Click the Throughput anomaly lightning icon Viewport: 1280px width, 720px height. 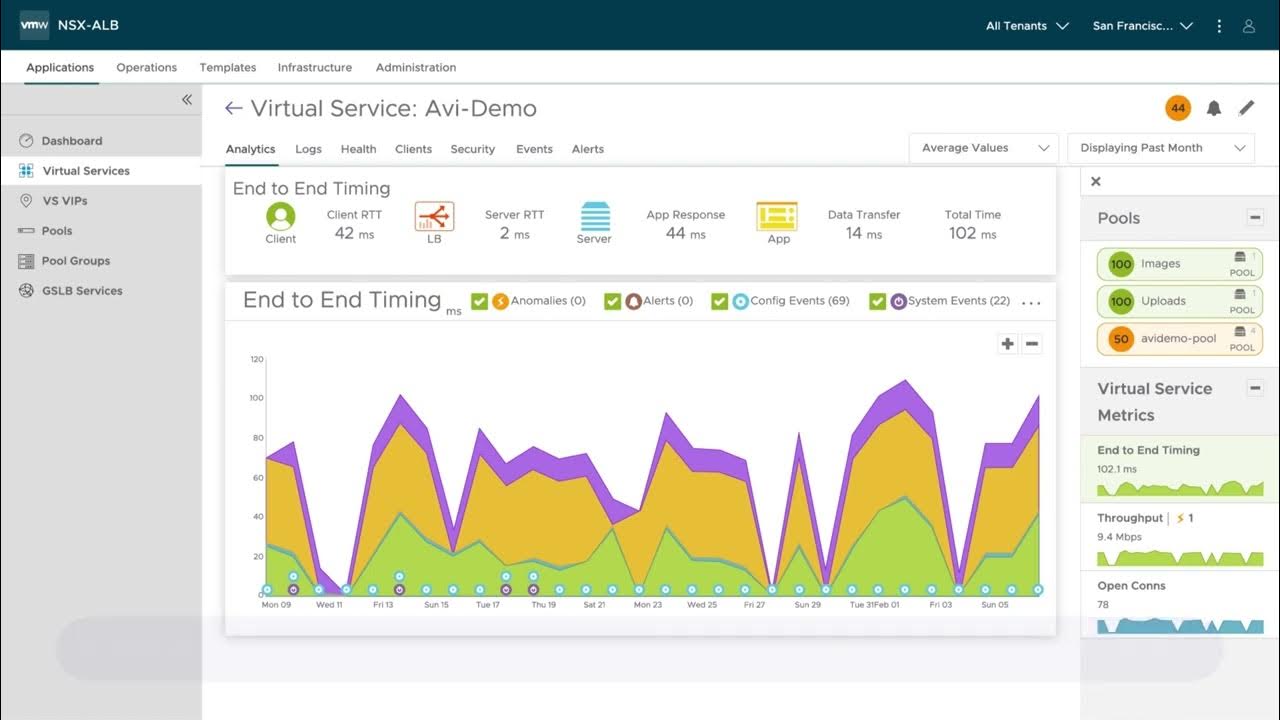coord(1180,518)
